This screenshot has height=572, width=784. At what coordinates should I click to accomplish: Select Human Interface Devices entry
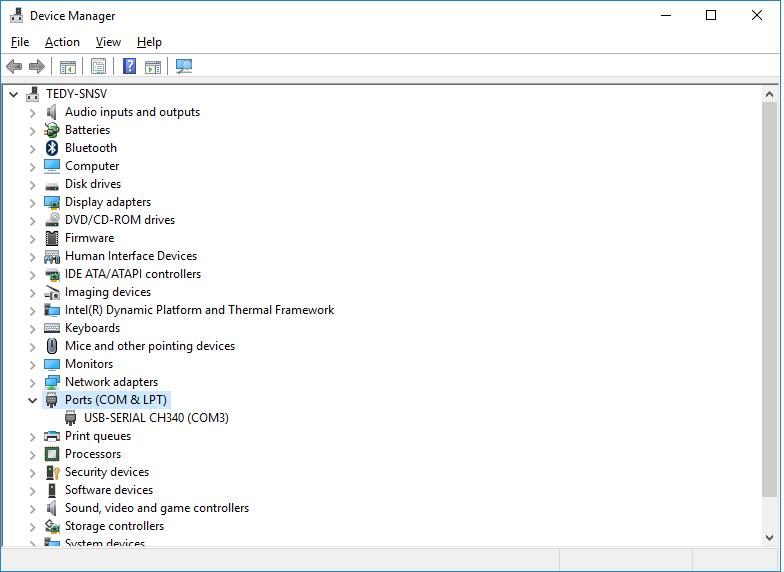pyautogui.click(x=130, y=256)
